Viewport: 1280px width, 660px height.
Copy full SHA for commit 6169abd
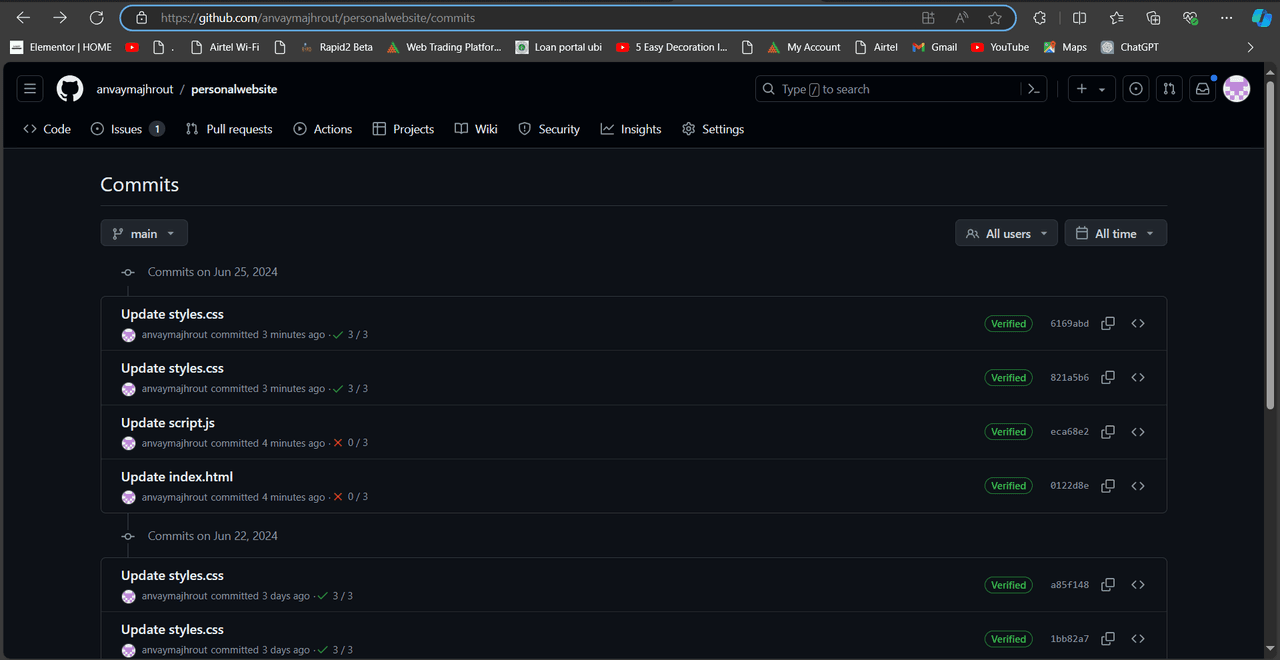pyautogui.click(x=1108, y=324)
